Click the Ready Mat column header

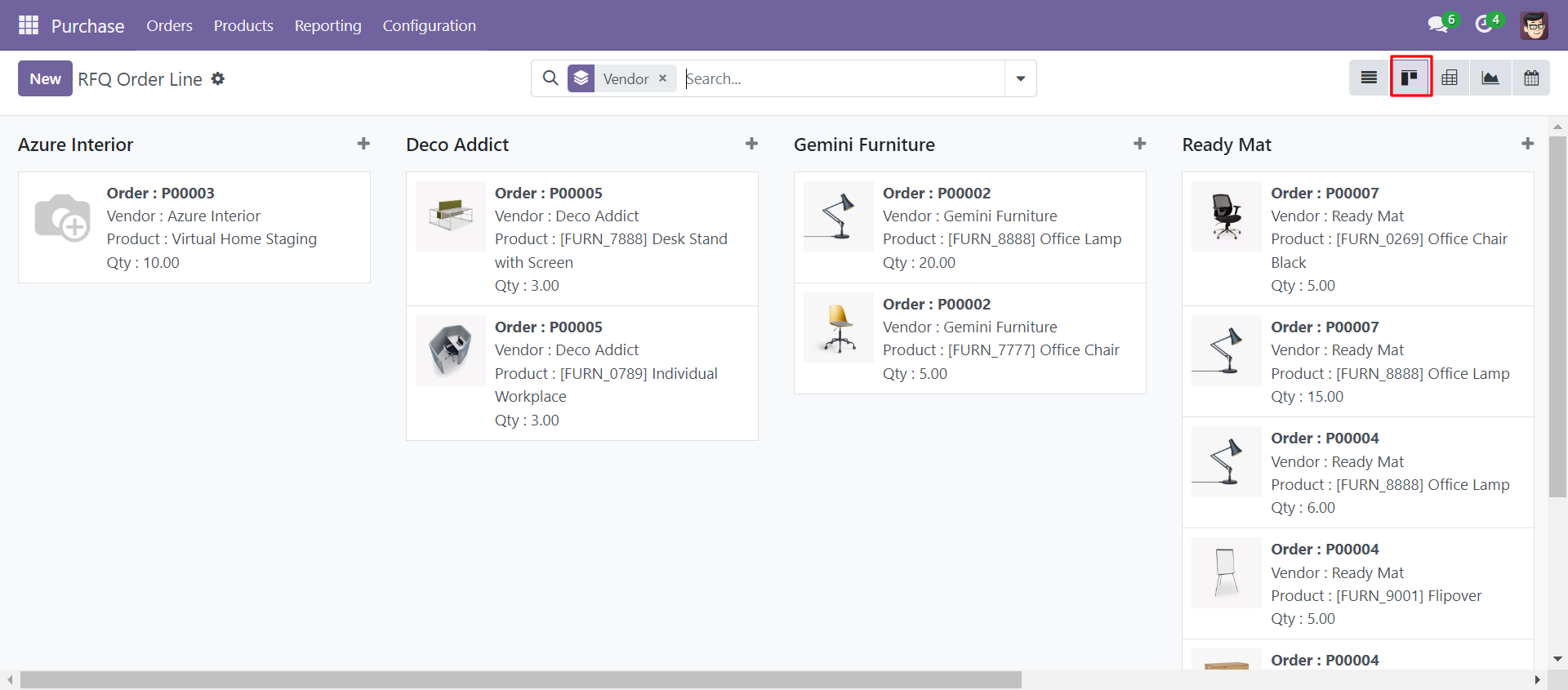click(1227, 145)
